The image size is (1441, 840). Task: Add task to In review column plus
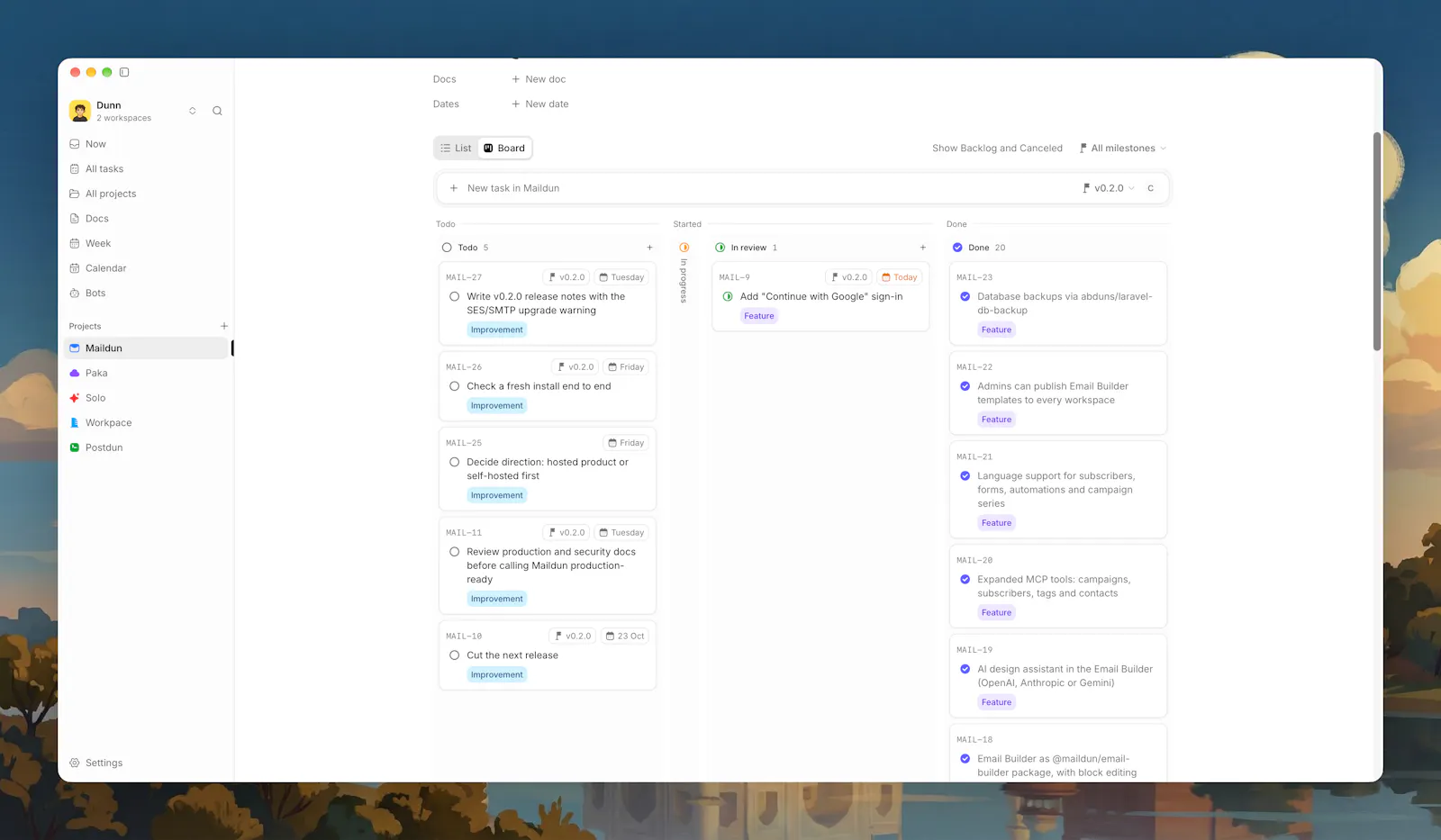pyautogui.click(x=922, y=248)
